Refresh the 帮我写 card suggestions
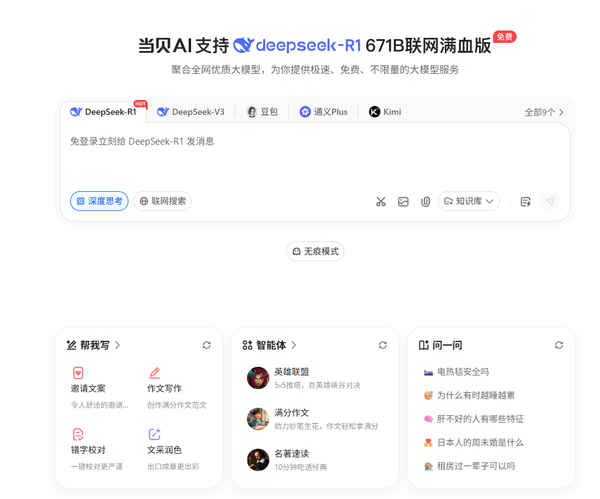The image size is (600, 499). pos(207,345)
